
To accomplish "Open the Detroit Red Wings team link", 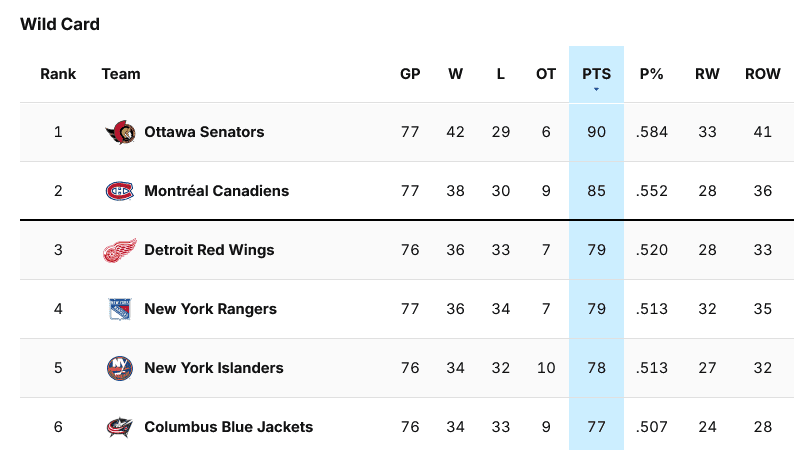I will pos(209,250).
